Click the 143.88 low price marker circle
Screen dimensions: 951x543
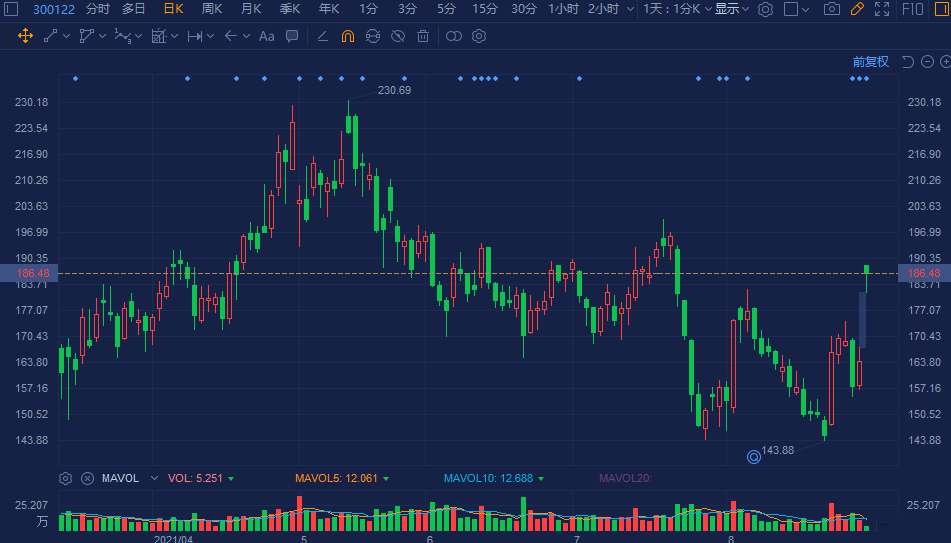pos(753,457)
